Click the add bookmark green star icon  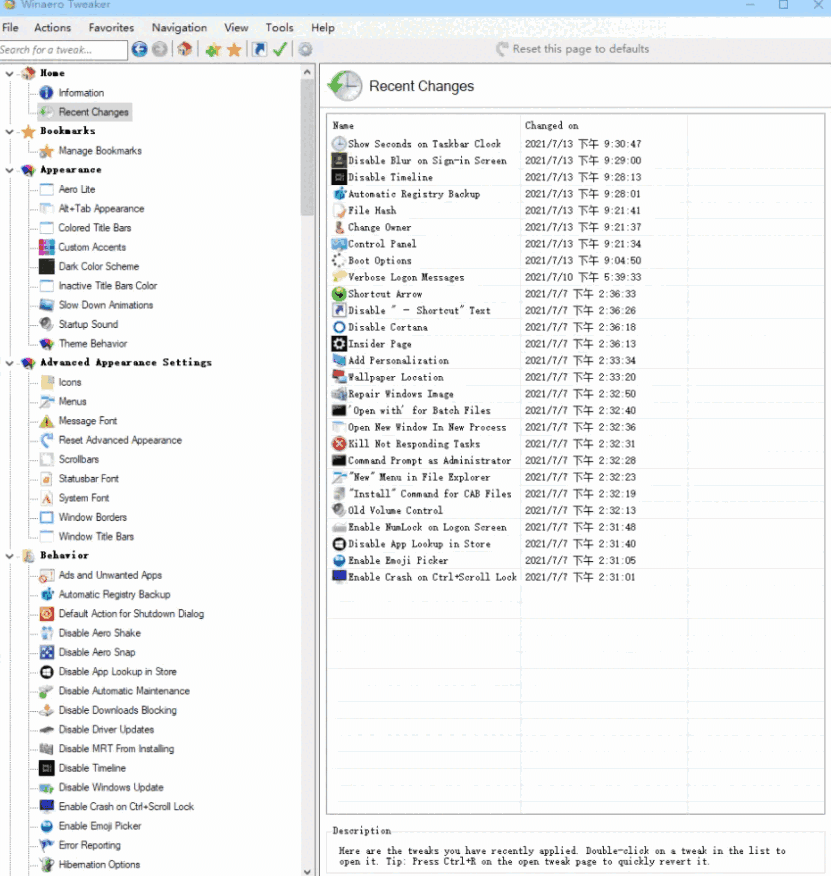(x=213, y=49)
